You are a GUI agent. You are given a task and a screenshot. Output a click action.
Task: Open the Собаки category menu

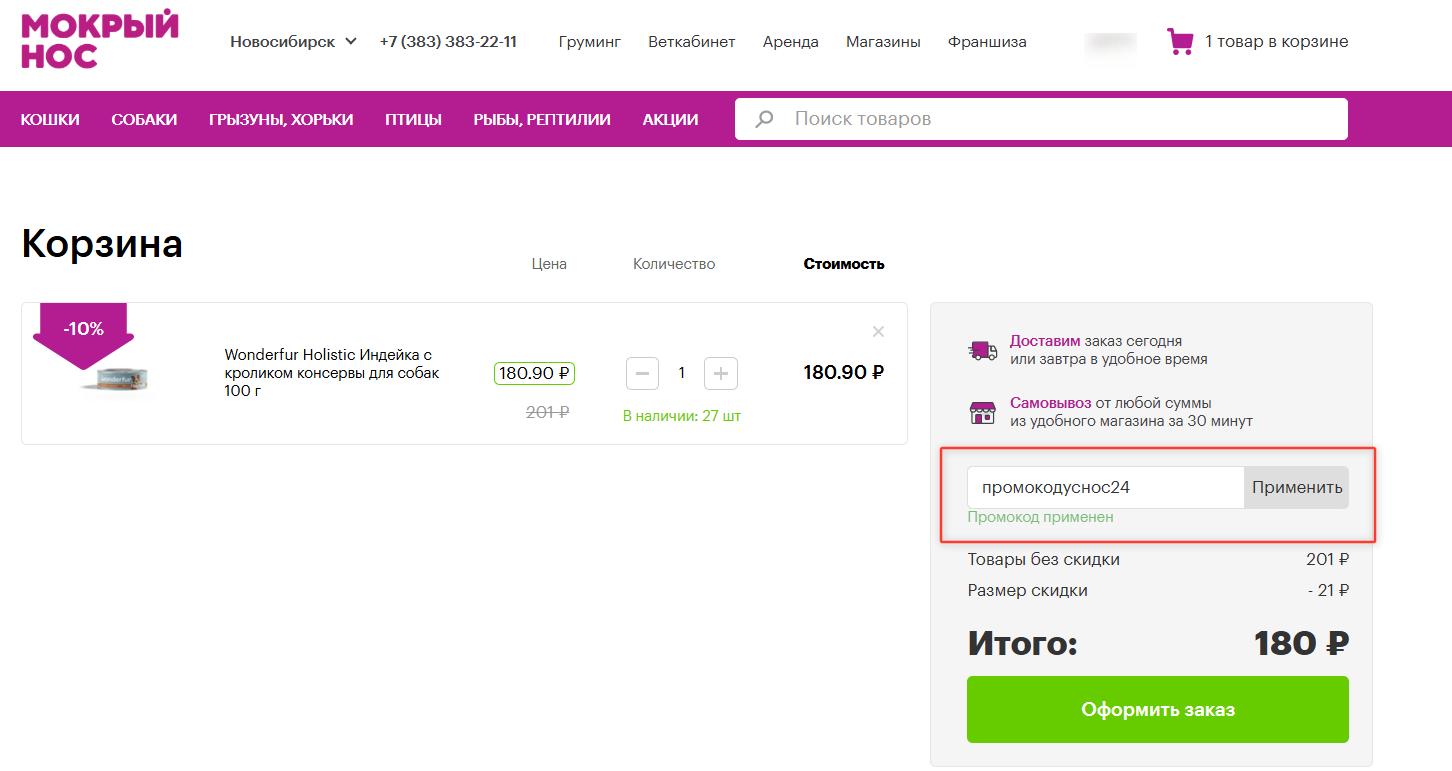tap(144, 120)
